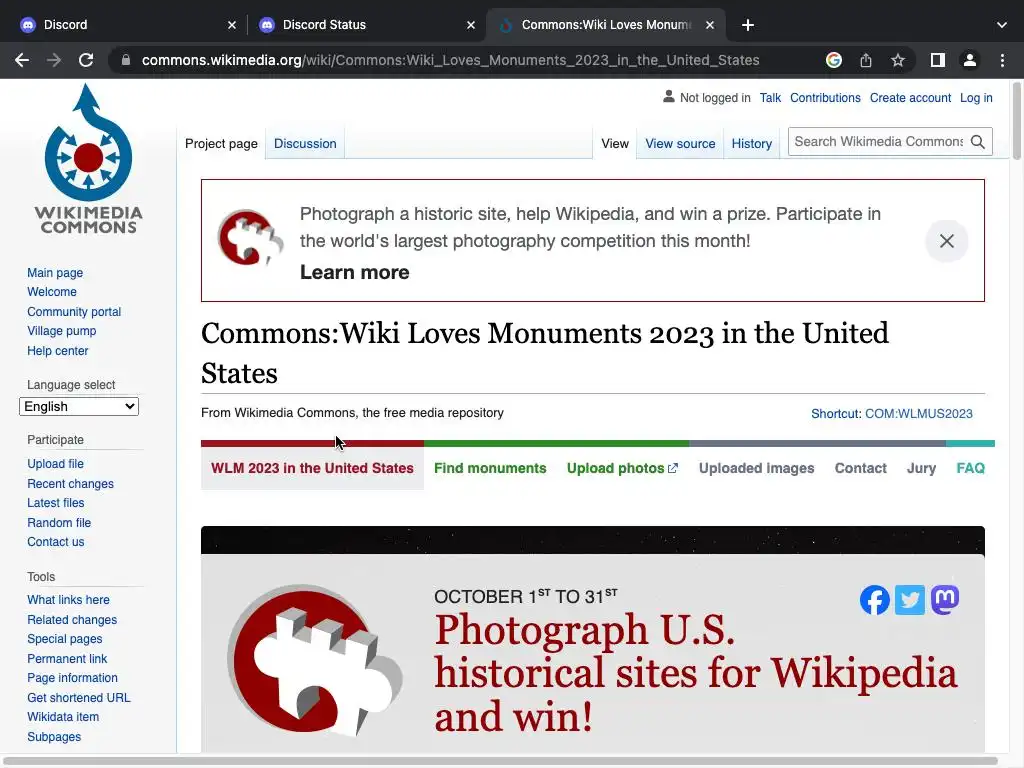Close the Discord tab
Image resolution: width=1024 pixels, height=768 pixels.
pos(232,25)
